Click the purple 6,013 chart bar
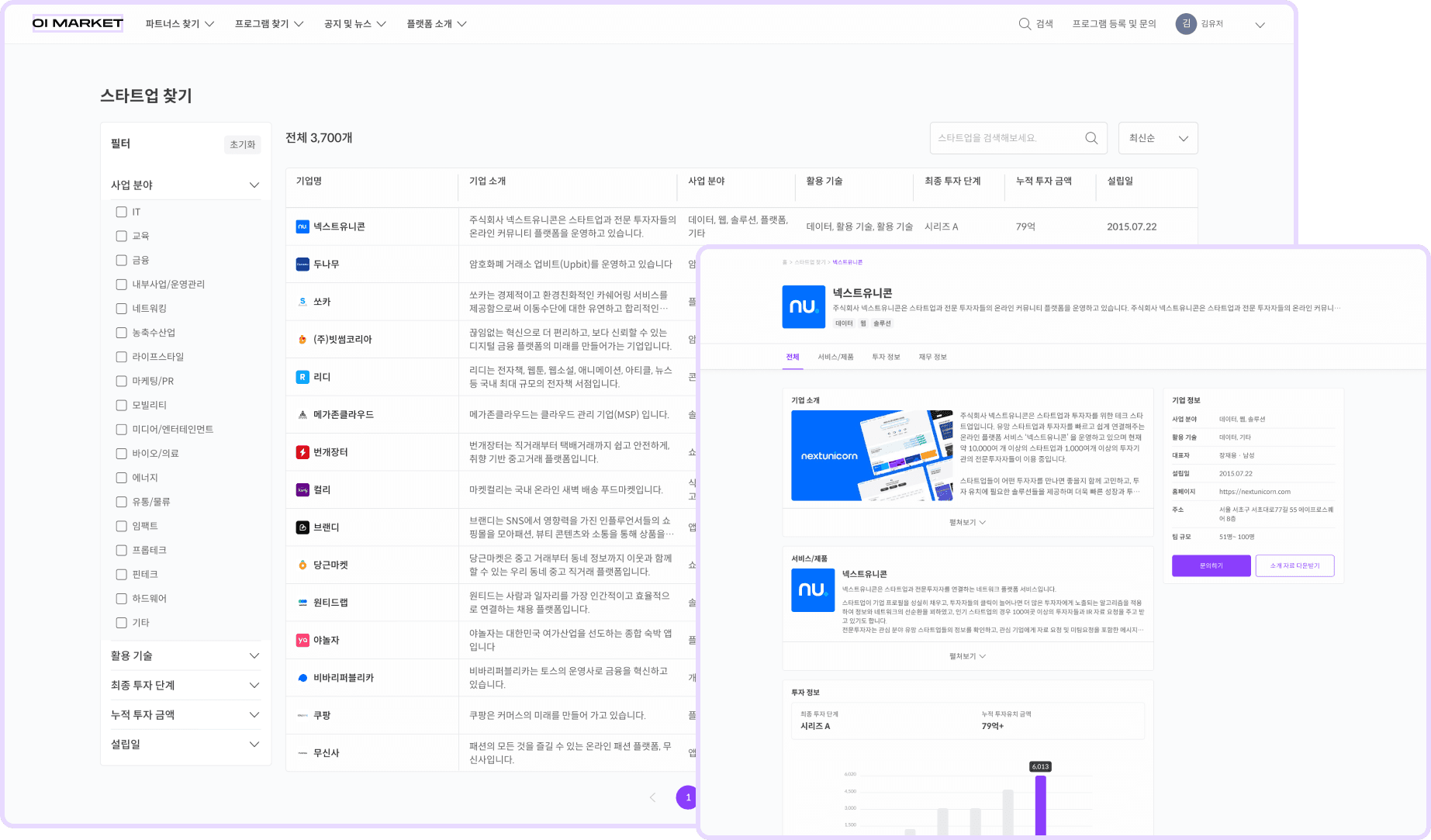 (x=1040, y=805)
